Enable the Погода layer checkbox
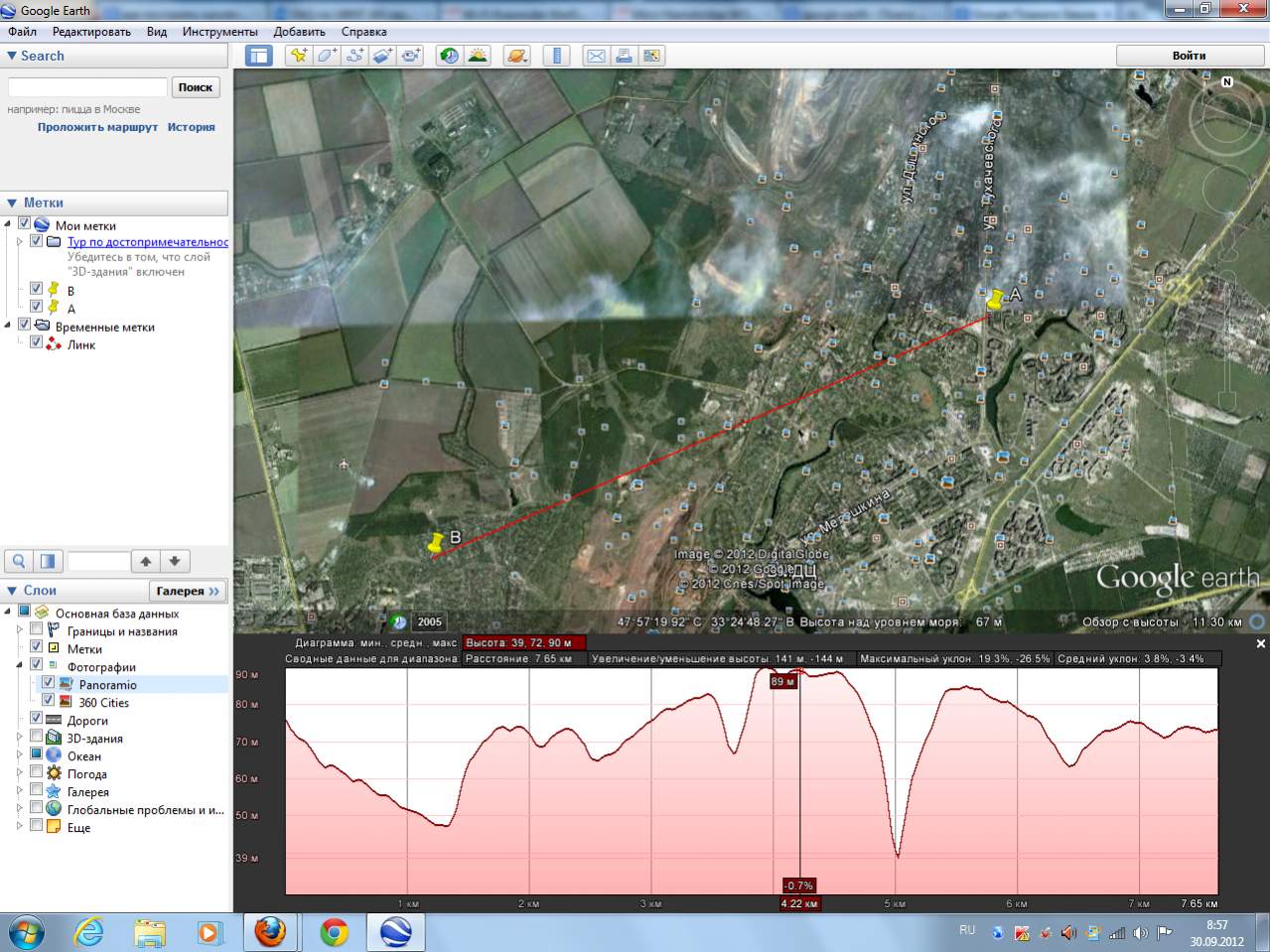The height and width of the screenshot is (952, 1270). click(37, 772)
